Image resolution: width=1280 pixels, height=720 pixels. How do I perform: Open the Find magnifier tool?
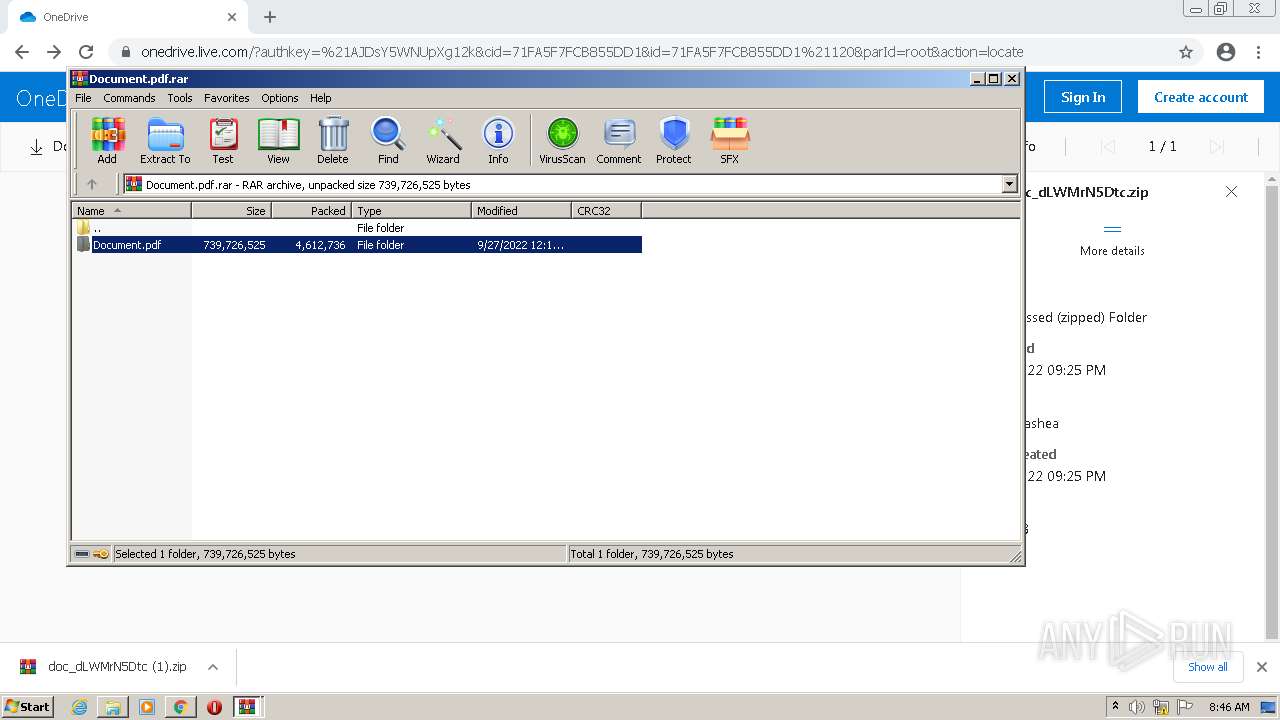click(388, 140)
